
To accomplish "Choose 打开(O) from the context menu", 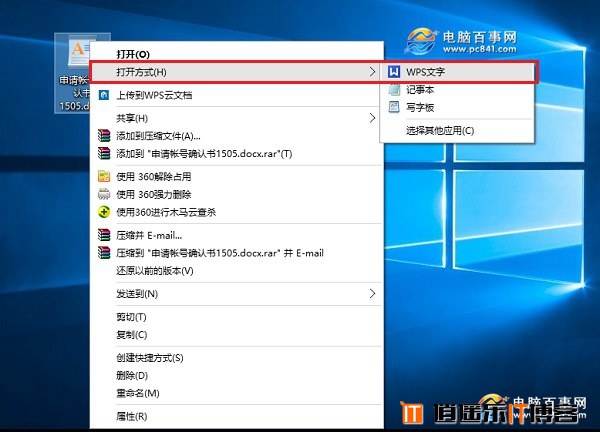I will click(x=236, y=54).
